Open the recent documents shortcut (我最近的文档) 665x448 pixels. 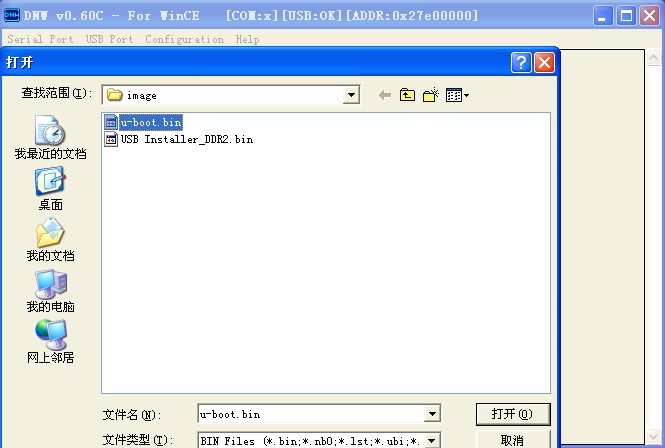coord(50,137)
